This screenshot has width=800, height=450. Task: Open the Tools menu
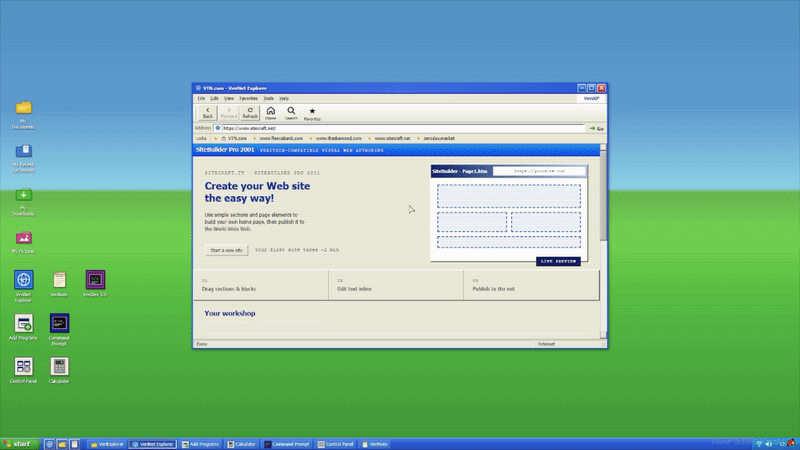[268, 98]
